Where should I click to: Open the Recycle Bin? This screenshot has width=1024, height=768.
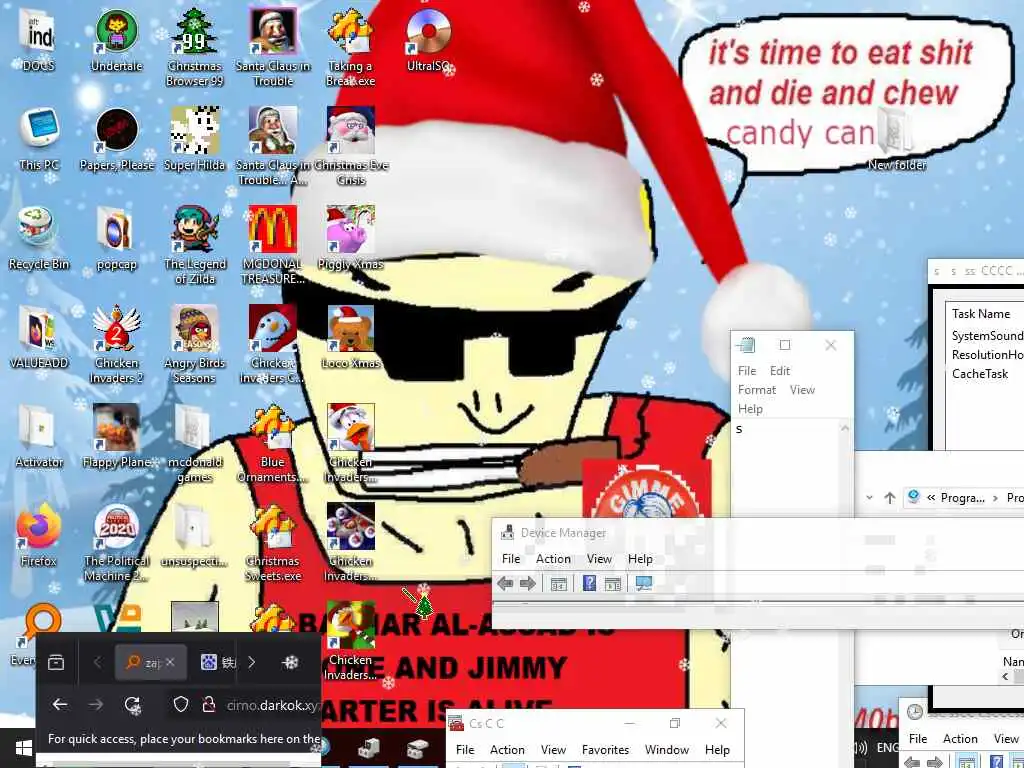pos(39,239)
